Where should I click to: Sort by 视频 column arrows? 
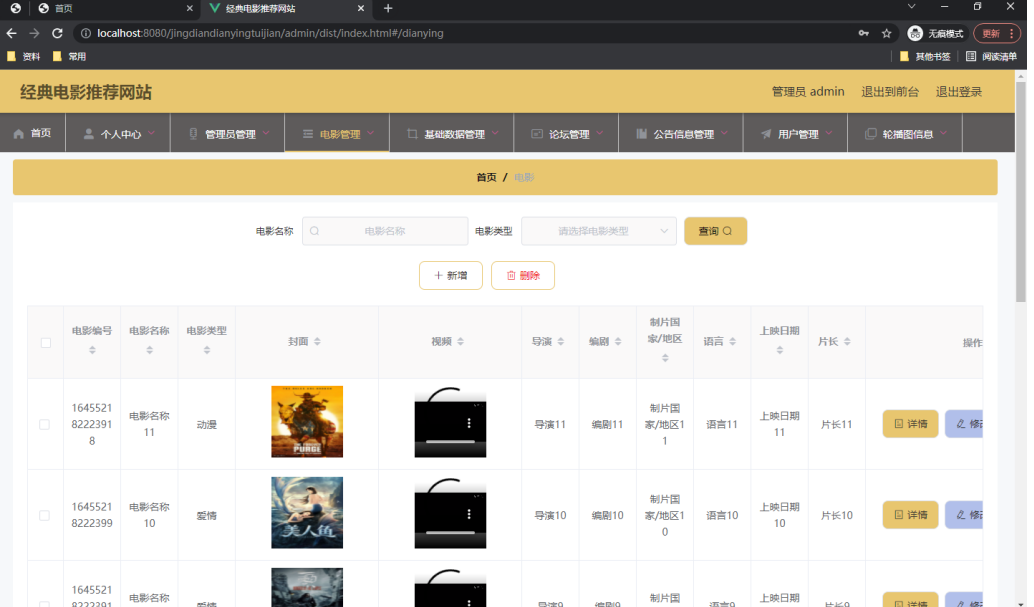point(460,341)
